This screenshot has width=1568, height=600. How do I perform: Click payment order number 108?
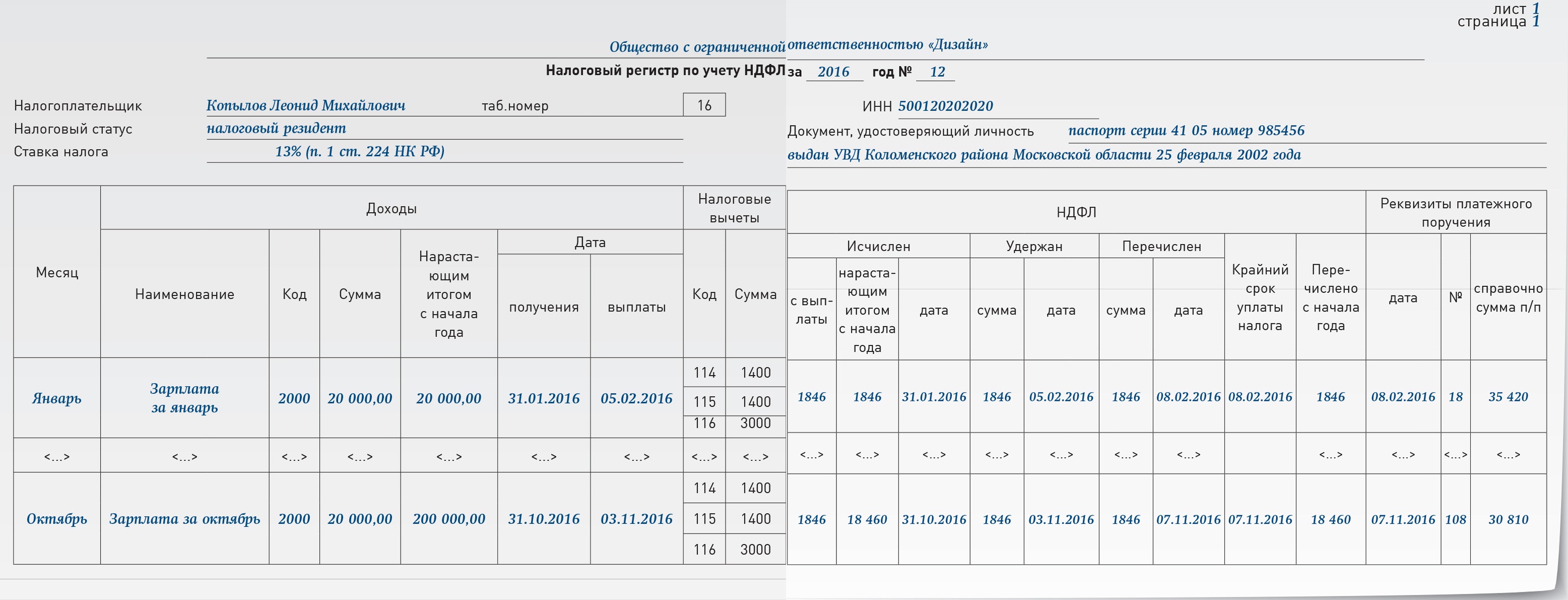pos(1456,520)
